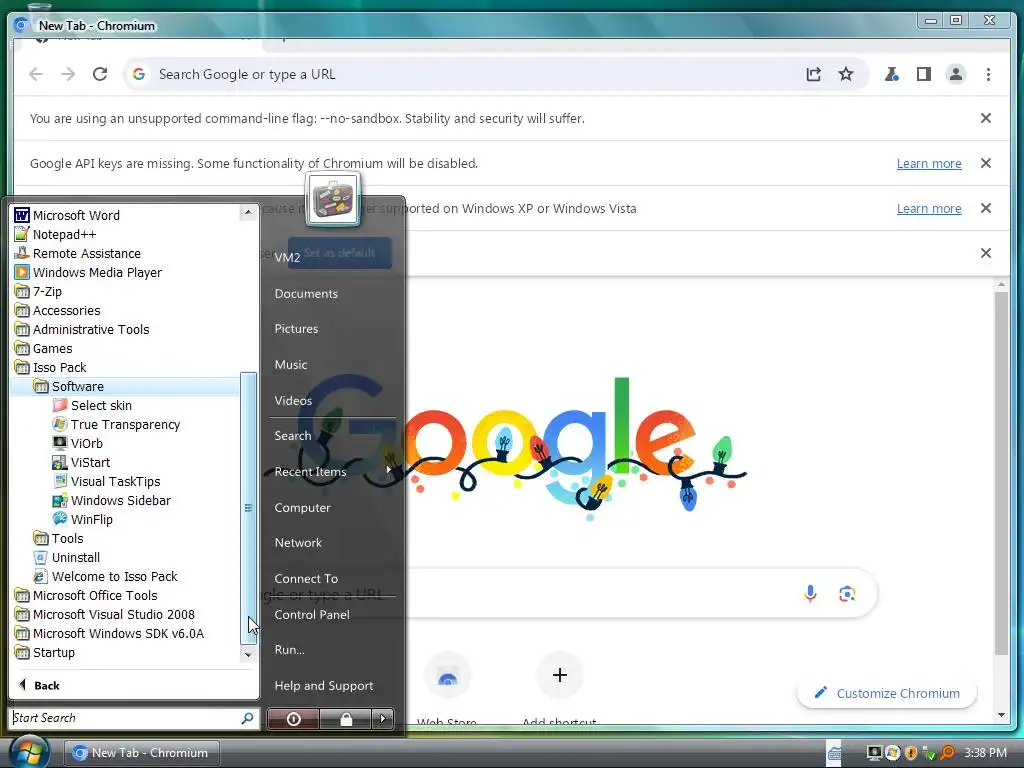The image size is (1024, 768).
Task: Click the share page icon in address bar
Action: click(x=813, y=74)
